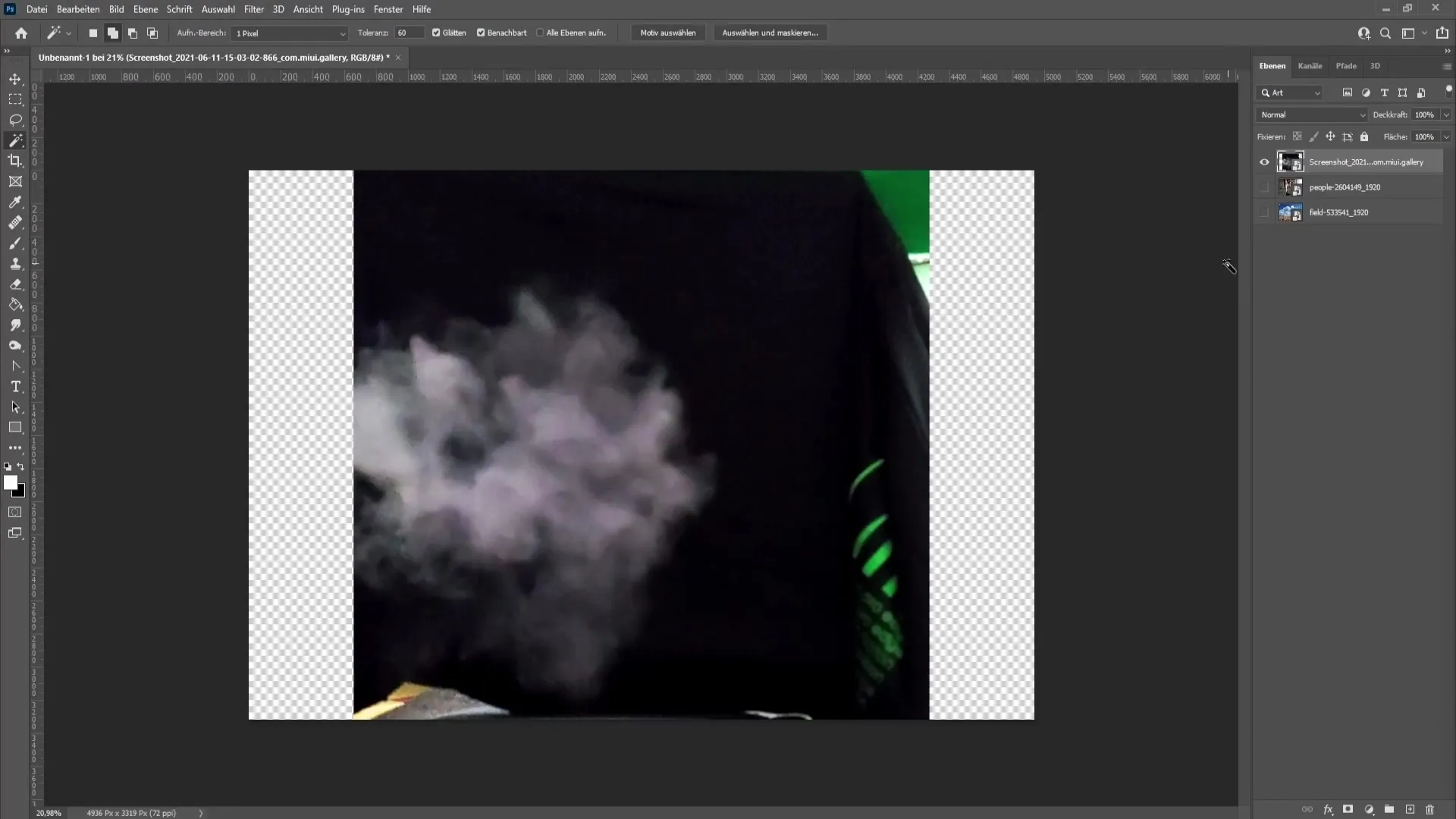This screenshot has width=1456, height=819.
Task: Open the Filter menu
Action: (253, 9)
